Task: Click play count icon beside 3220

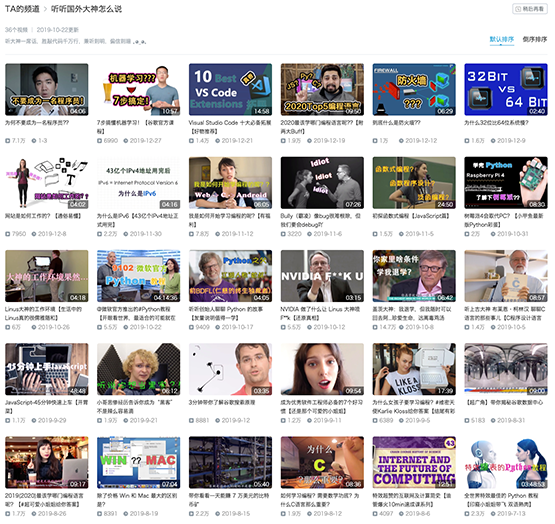Action: pyautogui.click(x=283, y=234)
